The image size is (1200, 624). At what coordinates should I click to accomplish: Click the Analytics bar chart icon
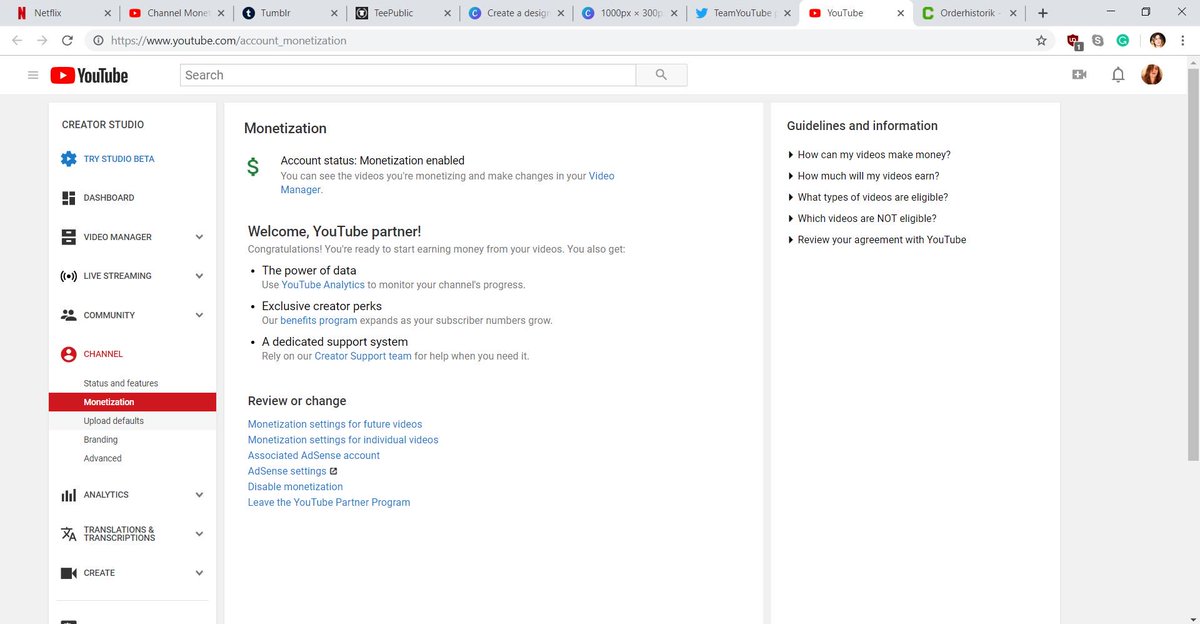click(x=68, y=495)
